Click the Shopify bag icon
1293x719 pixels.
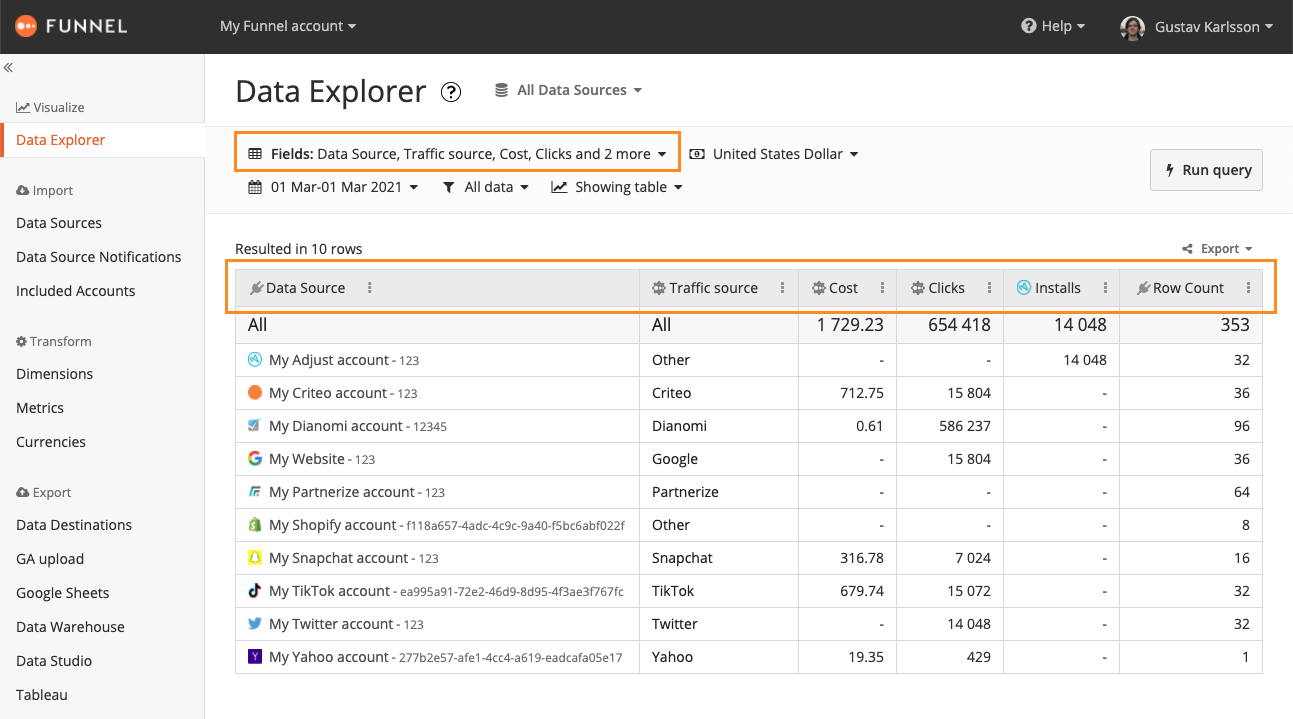(x=255, y=525)
